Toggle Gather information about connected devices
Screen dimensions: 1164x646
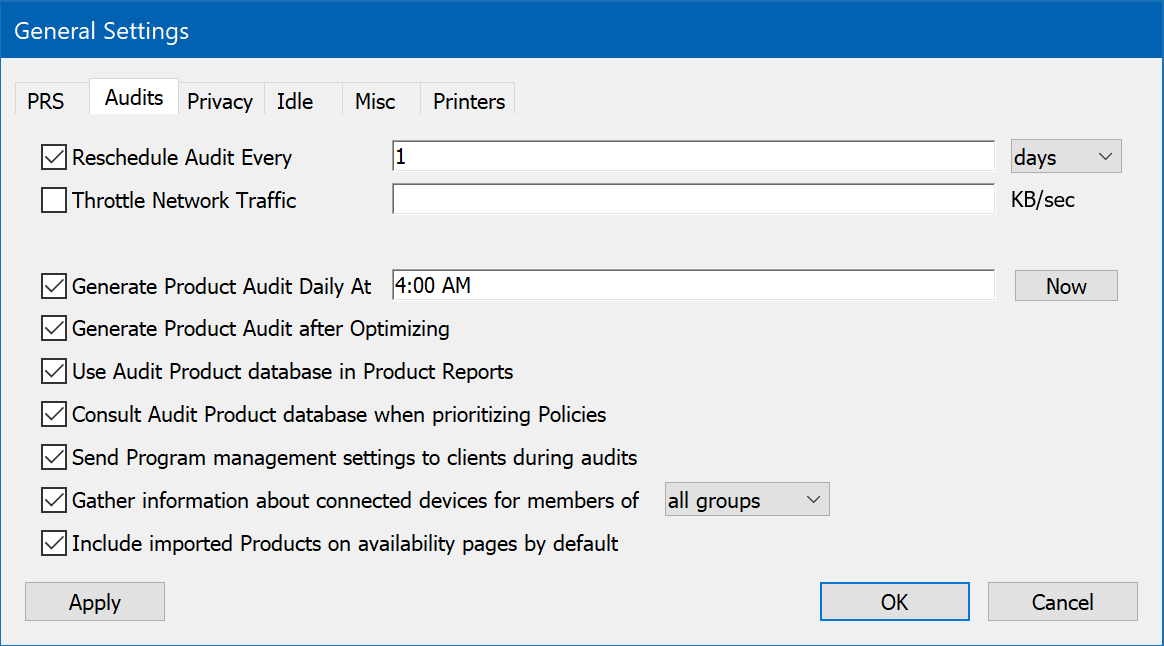point(54,501)
